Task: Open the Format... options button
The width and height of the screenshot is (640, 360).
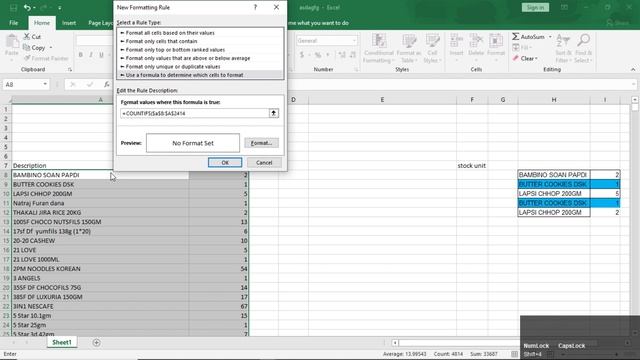Action: [x=261, y=143]
